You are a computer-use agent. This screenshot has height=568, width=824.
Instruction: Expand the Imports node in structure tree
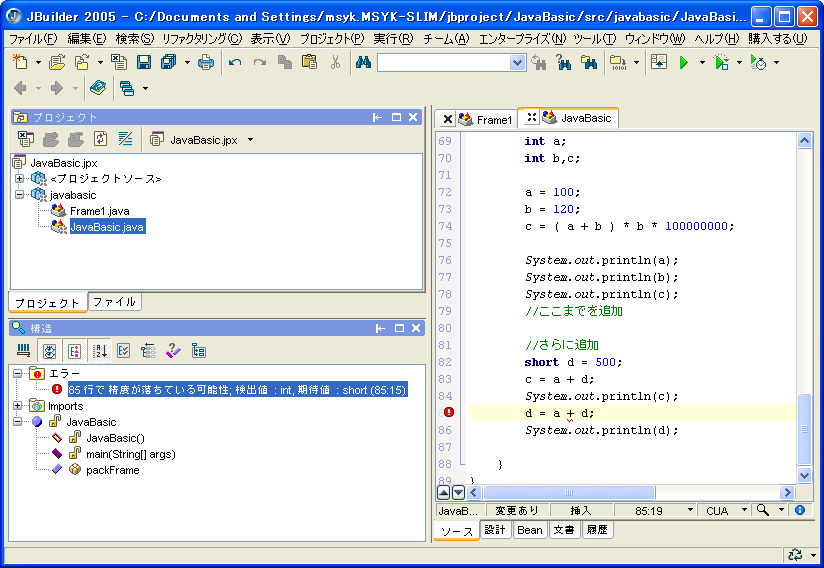[18, 406]
